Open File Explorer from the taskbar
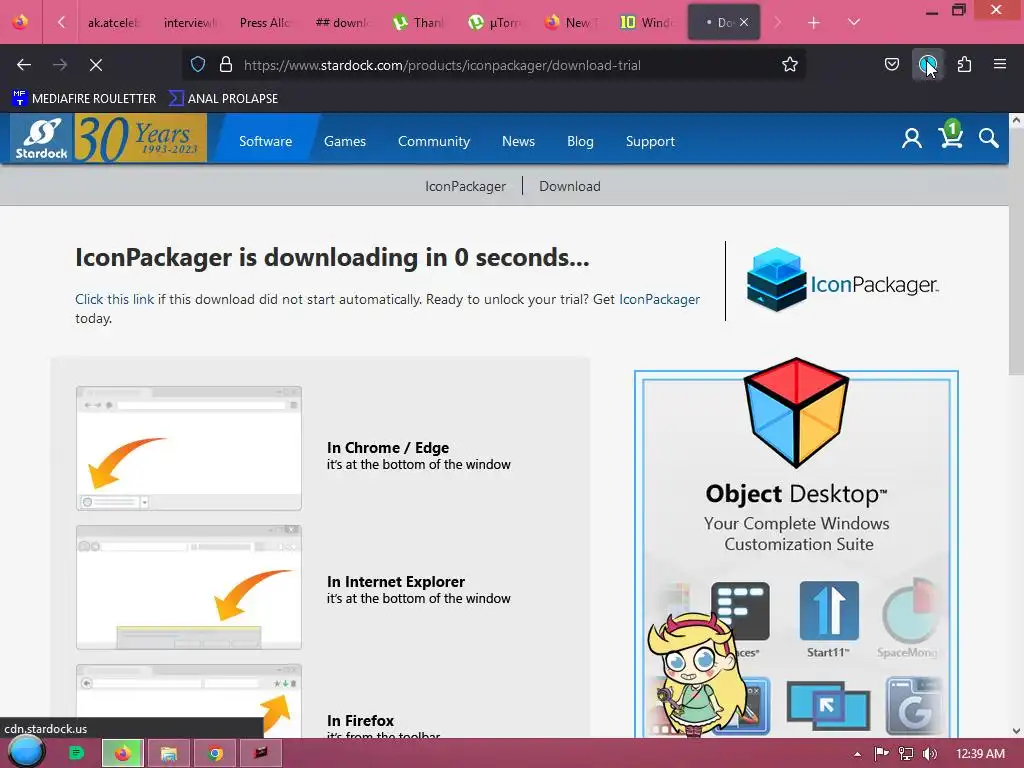Image resolution: width=1024 pixels, height=768 pixels. pyautogui.click(x=168, y=754)
